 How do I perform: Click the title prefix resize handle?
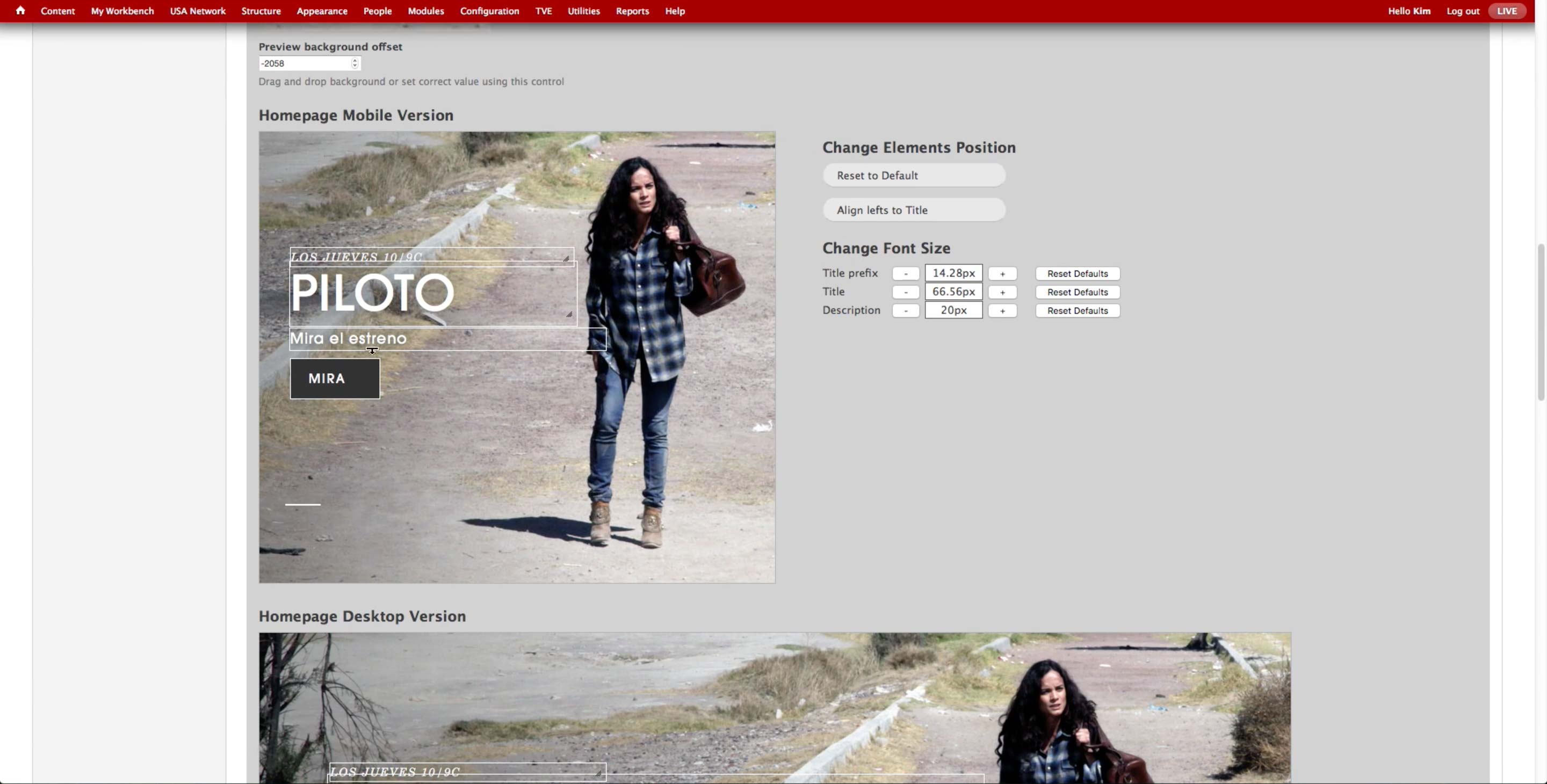tap(566, 259)
